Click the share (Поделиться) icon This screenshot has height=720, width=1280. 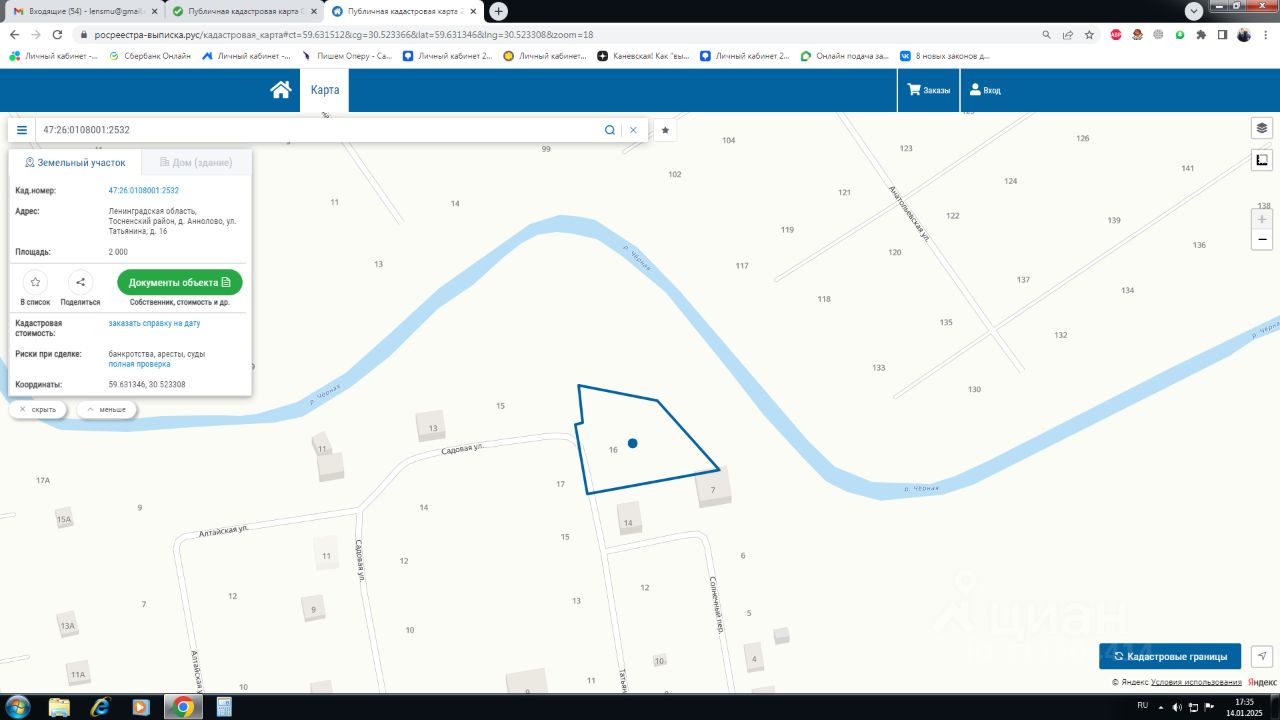coord(80,283)
